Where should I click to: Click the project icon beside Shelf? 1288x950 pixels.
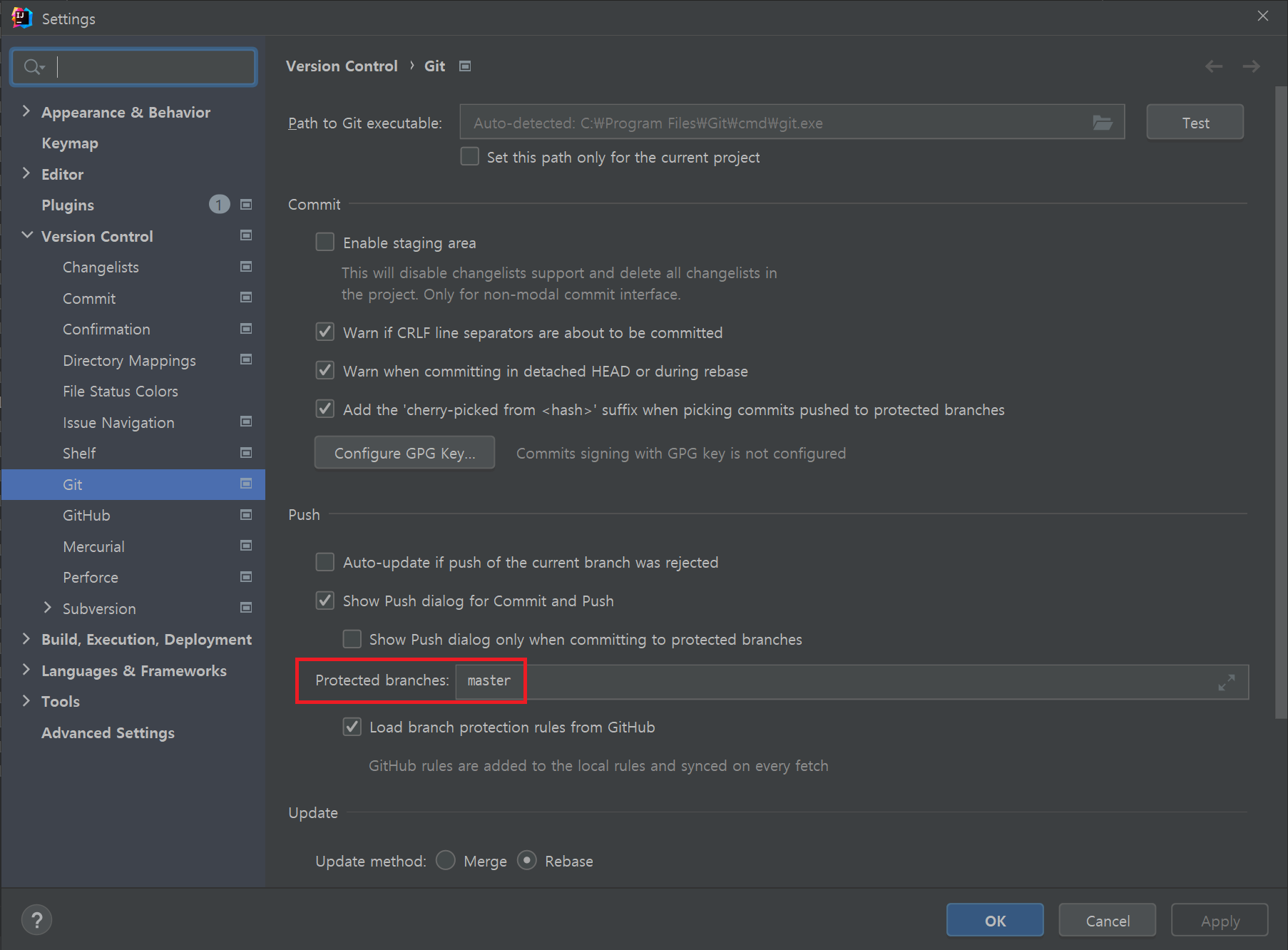click(246, 453)
